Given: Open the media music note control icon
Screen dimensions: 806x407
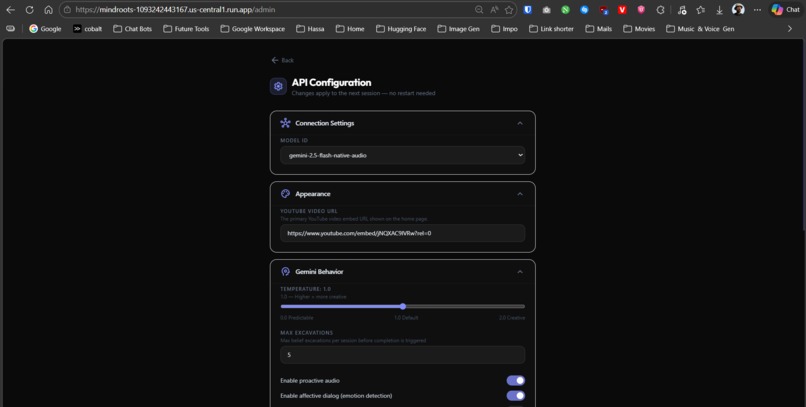Looking at the screenshot, I should point(682,10).
